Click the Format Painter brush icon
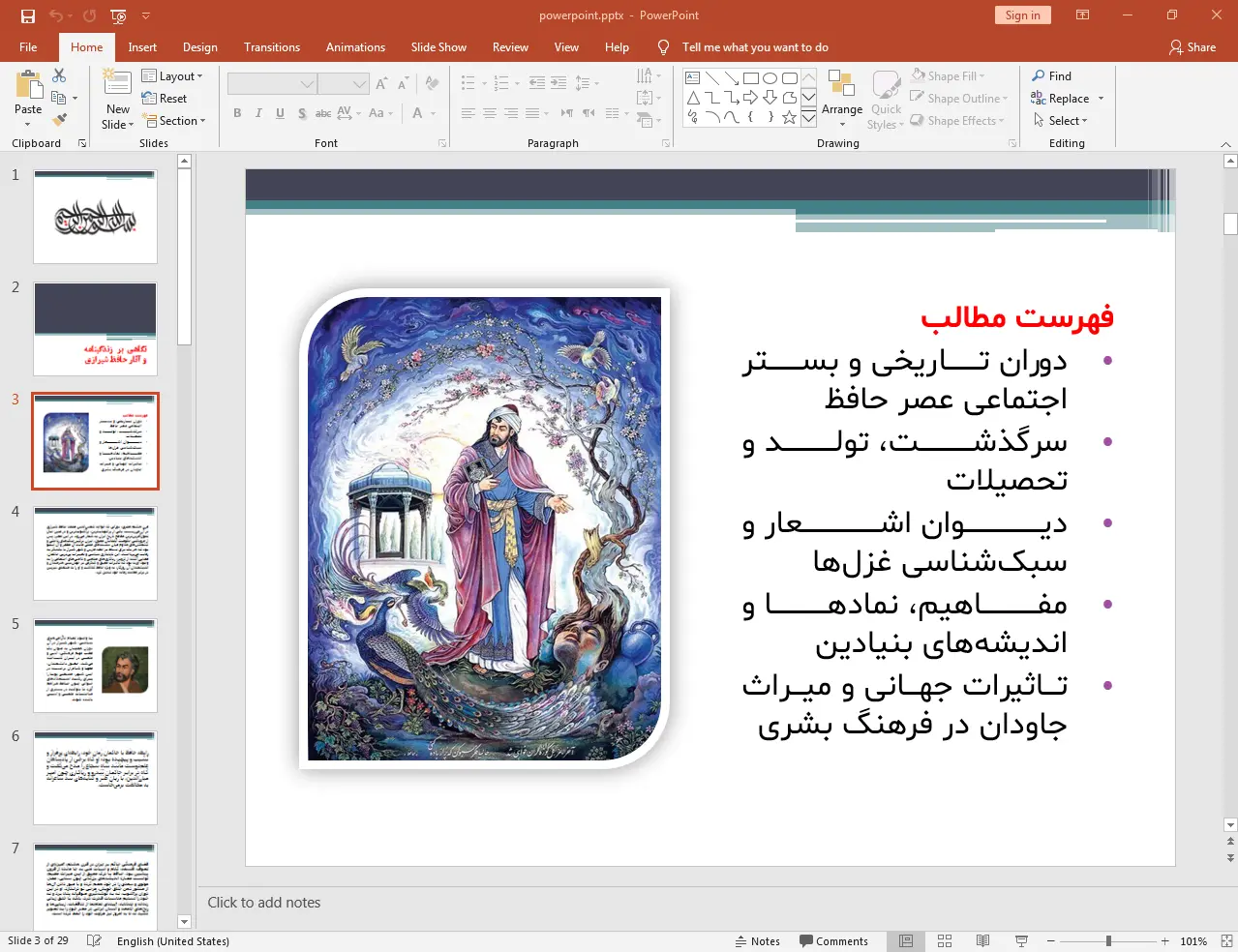Viewport: 1238px width, 952px height. [x=59, y=120]
